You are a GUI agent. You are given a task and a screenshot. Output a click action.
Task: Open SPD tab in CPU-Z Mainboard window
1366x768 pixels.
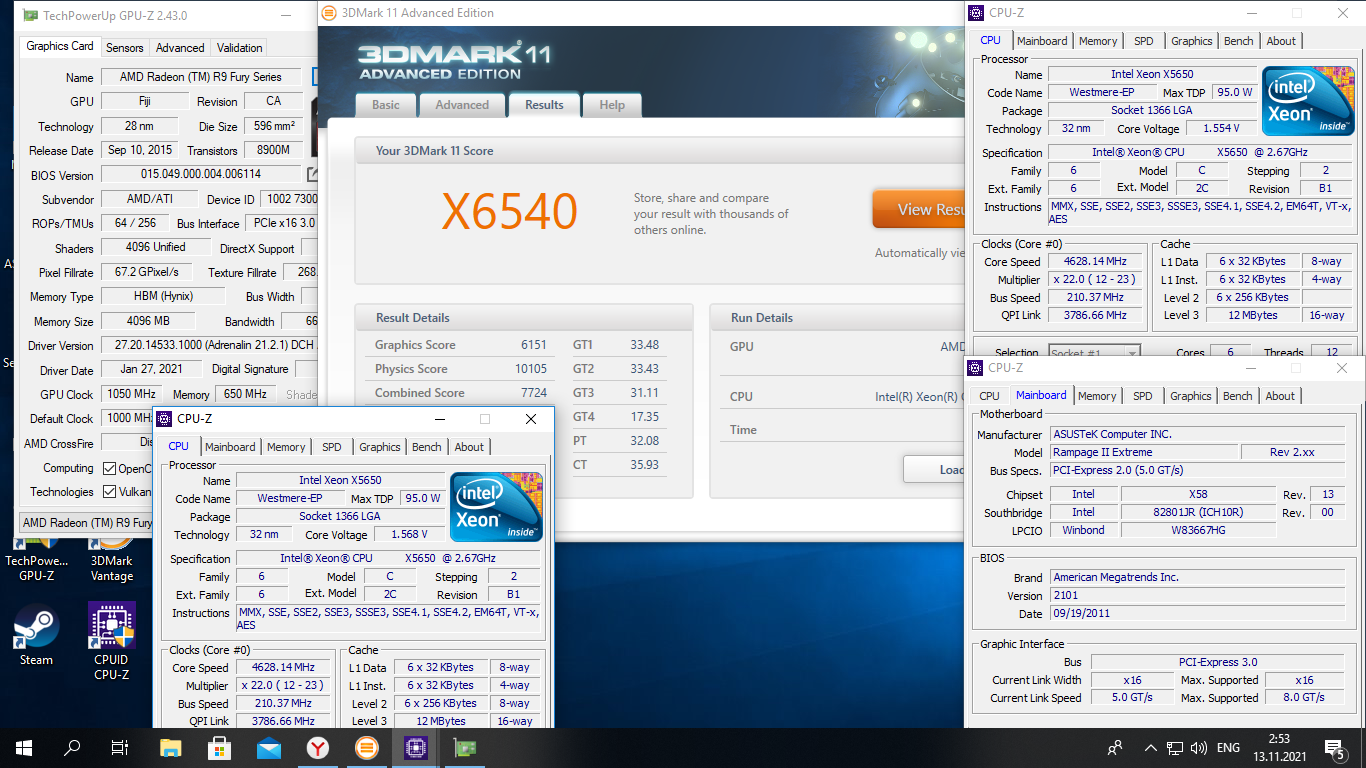[1142, 396]
